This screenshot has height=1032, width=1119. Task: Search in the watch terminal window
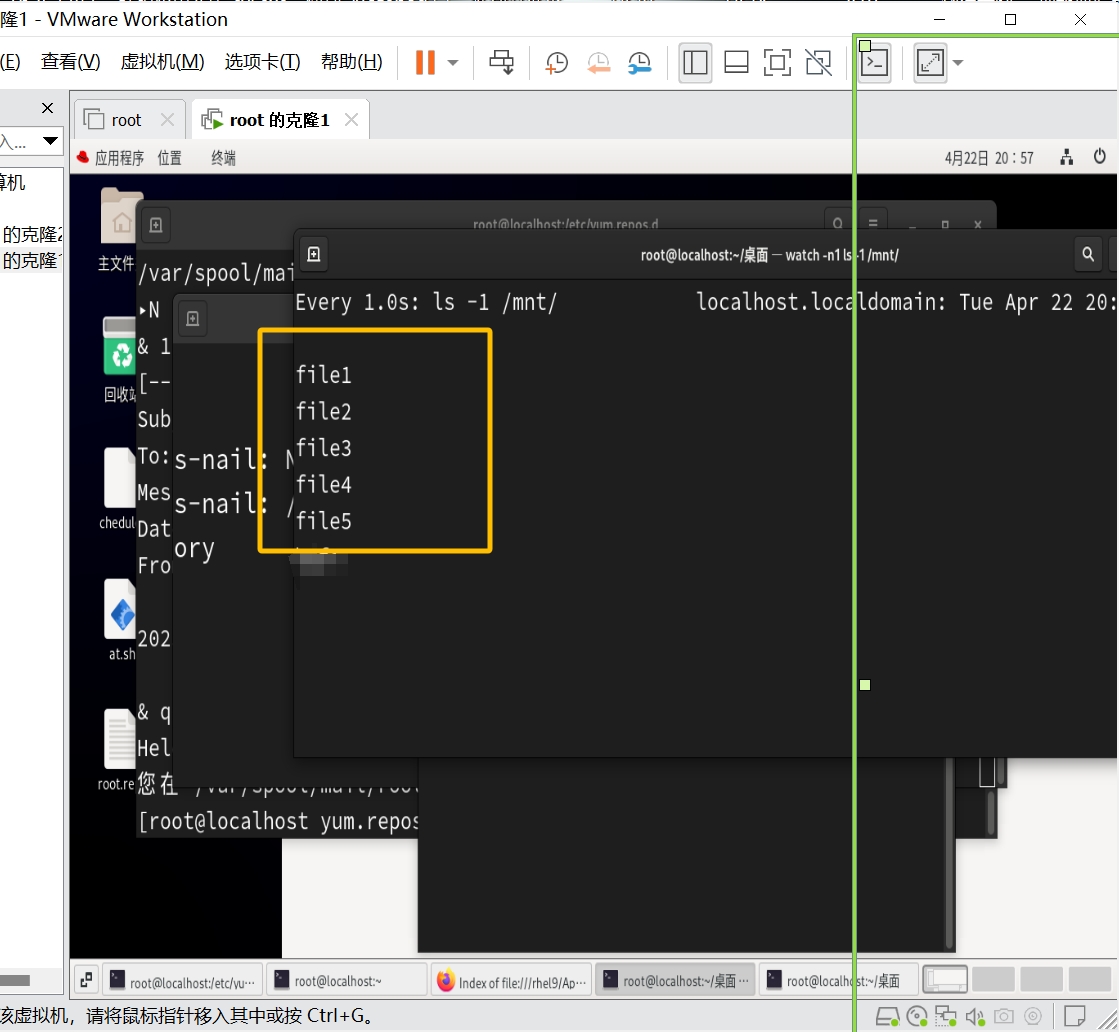(x=1088, y=254)
